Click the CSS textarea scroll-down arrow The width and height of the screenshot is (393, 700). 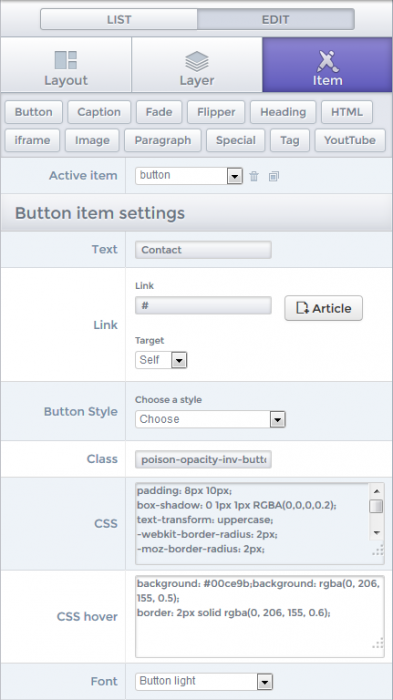pyautogui.click(x=377, y=533)
